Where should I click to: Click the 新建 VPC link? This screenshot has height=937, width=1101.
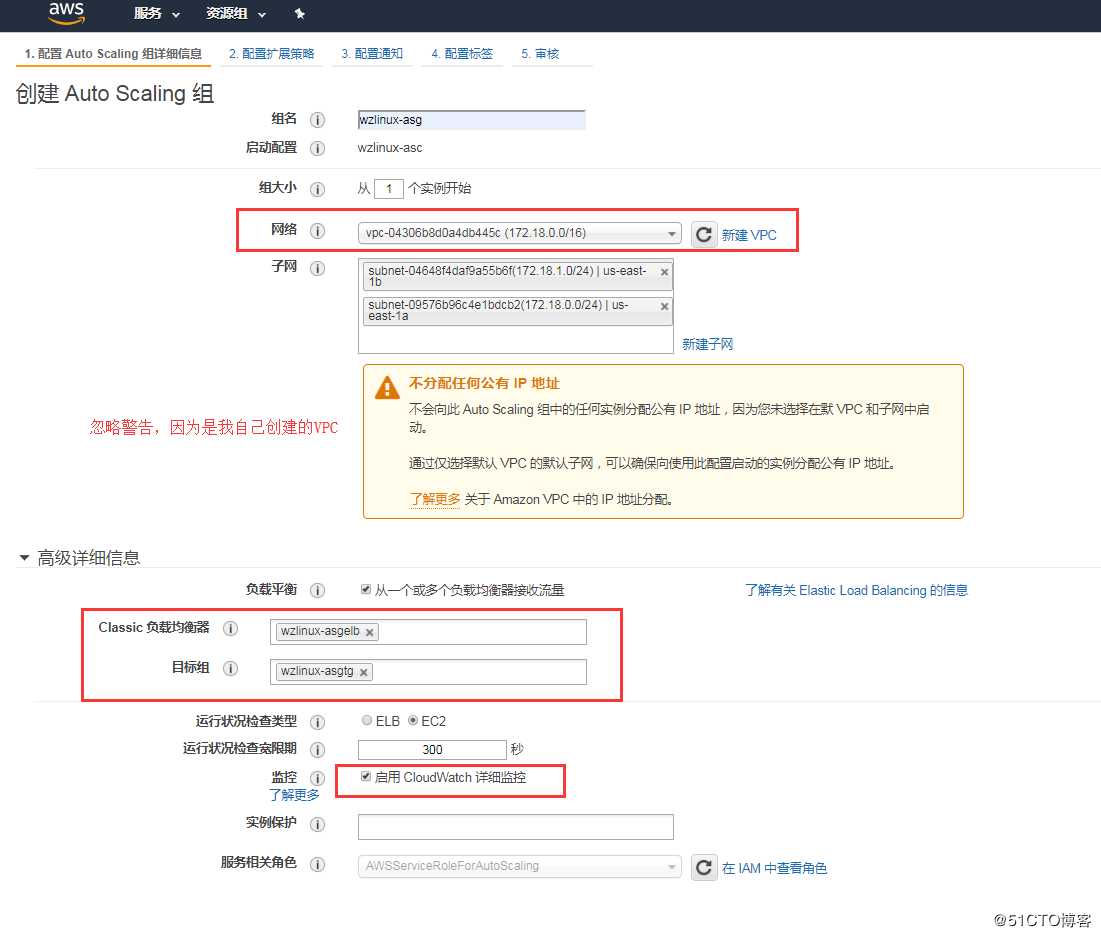pyautogui.click(x=749, y=235)
